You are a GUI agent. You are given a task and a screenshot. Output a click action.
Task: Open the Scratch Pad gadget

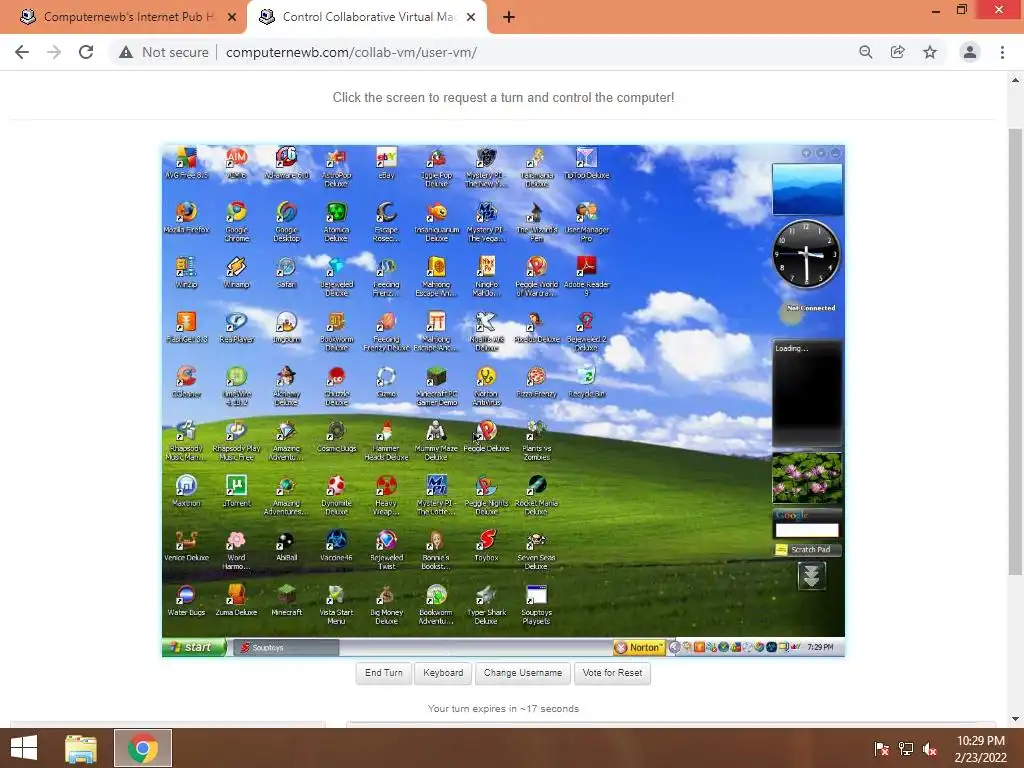pos(808,550)
